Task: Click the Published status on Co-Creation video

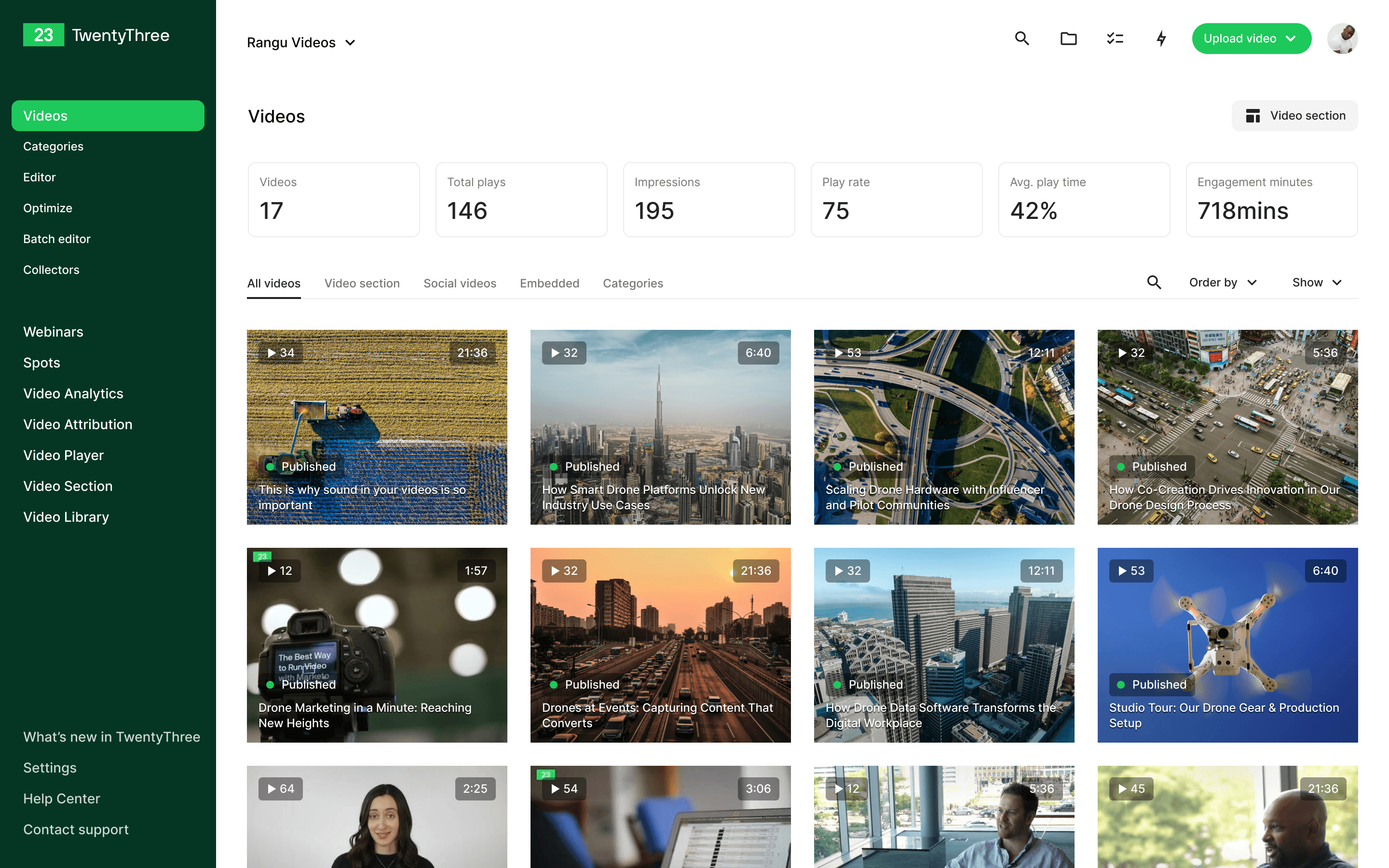Action: click(1152, 467)
